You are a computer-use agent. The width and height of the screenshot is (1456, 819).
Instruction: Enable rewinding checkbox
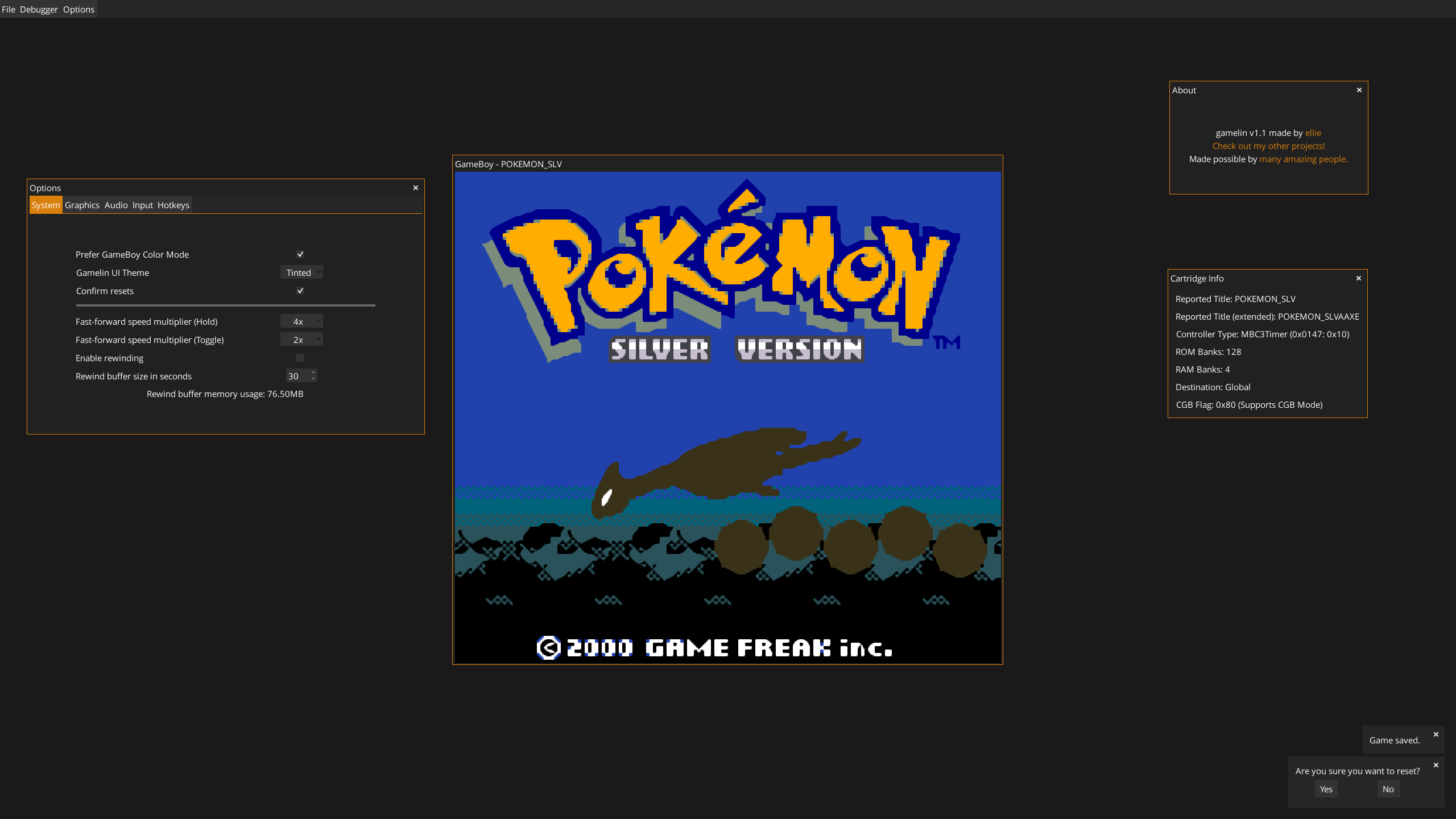pos(300,358)
